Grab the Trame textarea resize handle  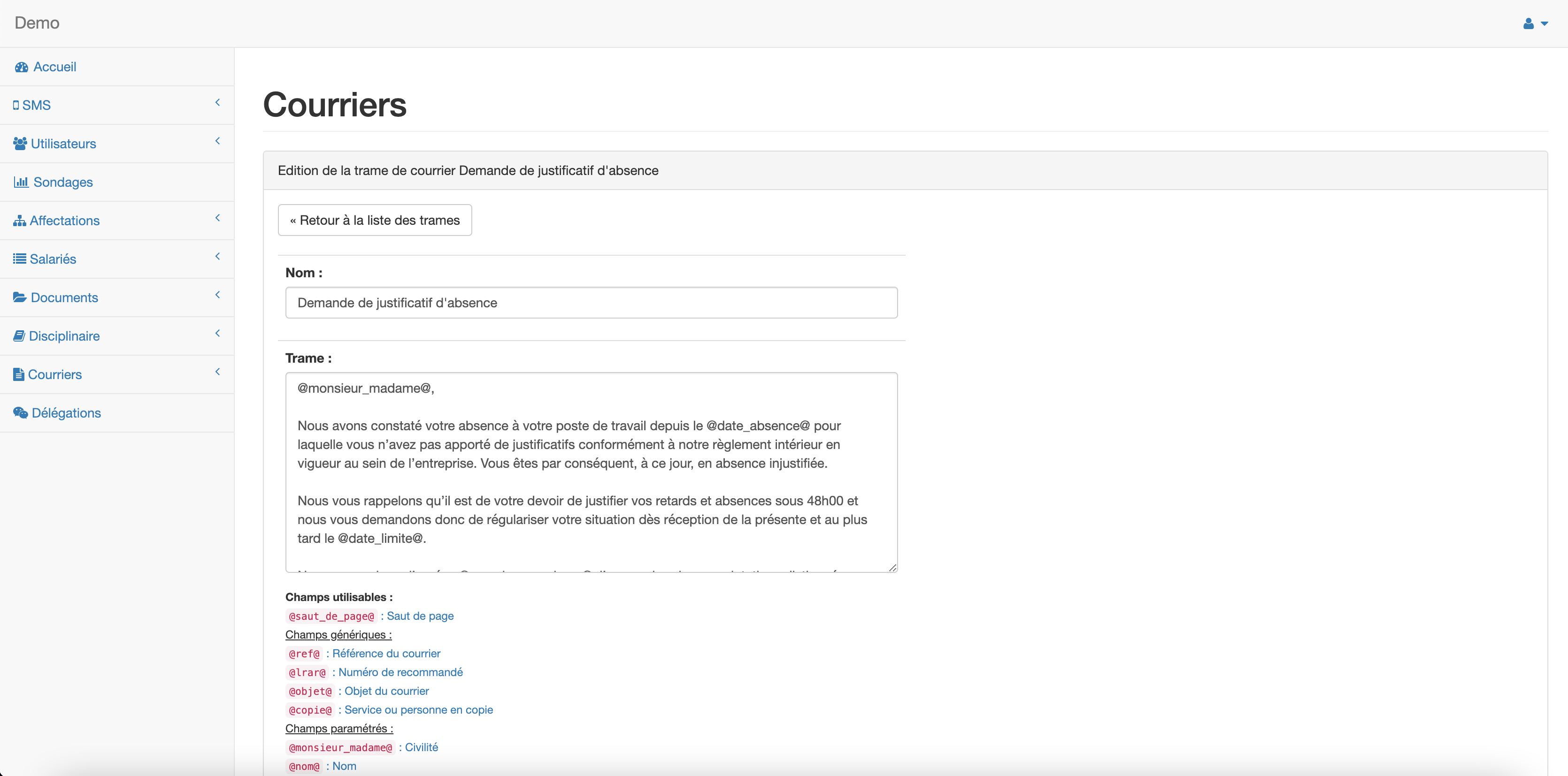pos(892,567)
